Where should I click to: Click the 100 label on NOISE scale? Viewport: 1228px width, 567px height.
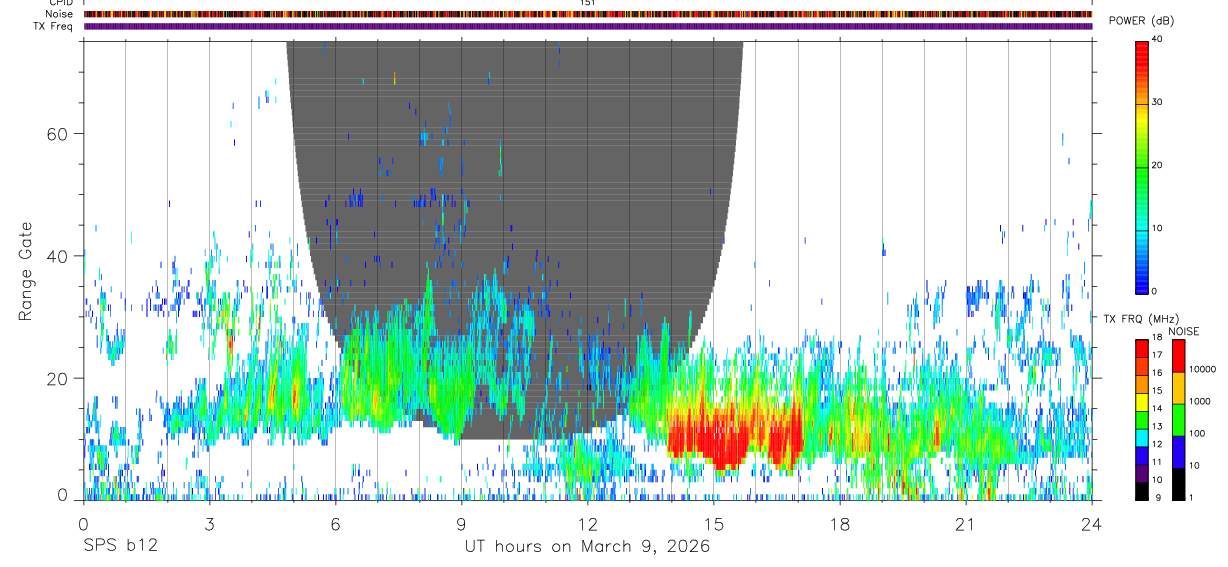coord(1196,433)
